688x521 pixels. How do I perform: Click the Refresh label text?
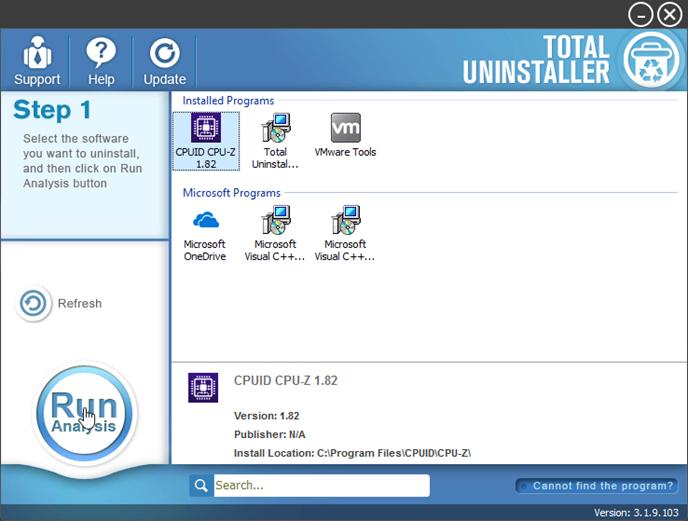point(80,303)
